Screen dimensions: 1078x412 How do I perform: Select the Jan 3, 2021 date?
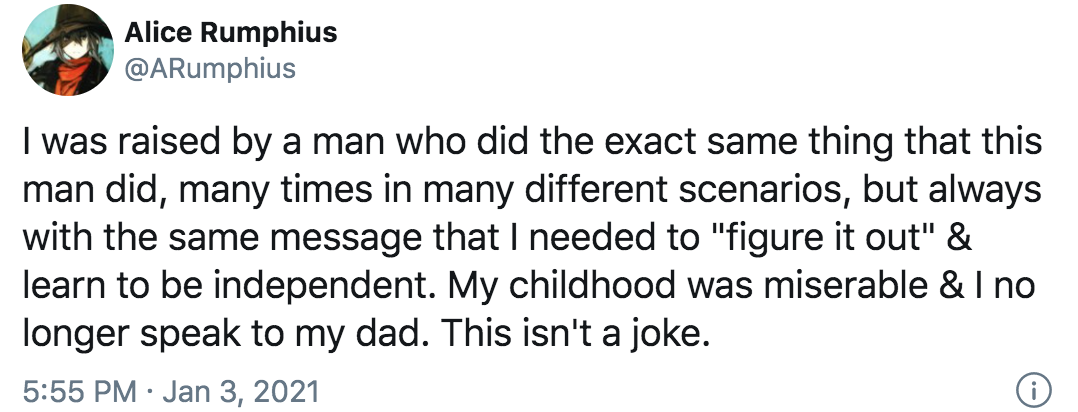[x=241, y=391]
